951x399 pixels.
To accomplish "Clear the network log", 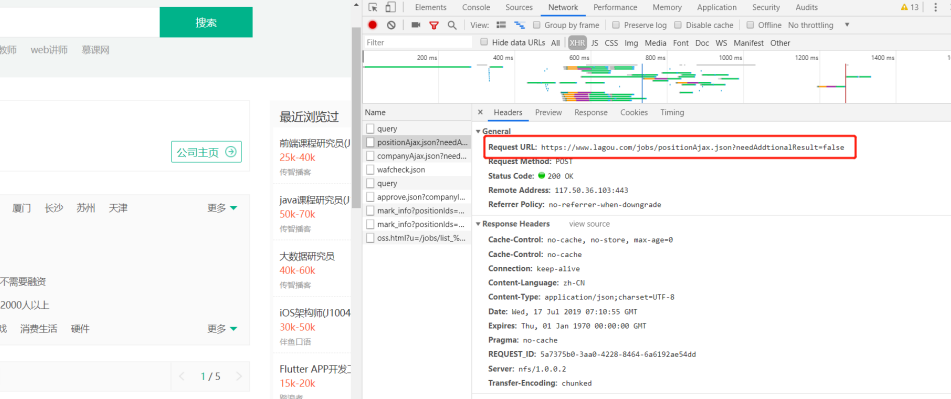I will [391, 25].
